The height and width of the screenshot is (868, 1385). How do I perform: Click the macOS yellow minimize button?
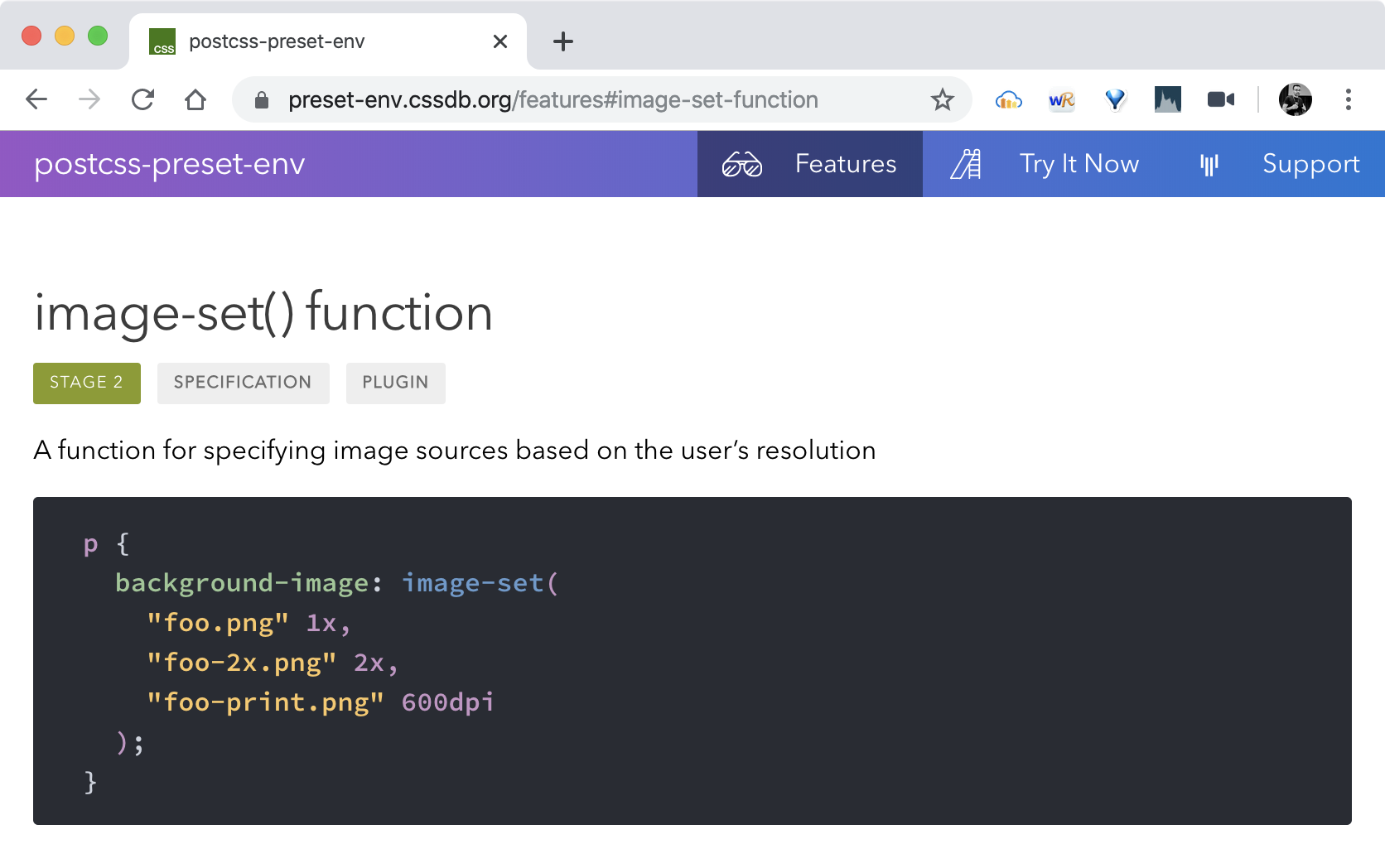pyautogui.click(x=65, y=36)
